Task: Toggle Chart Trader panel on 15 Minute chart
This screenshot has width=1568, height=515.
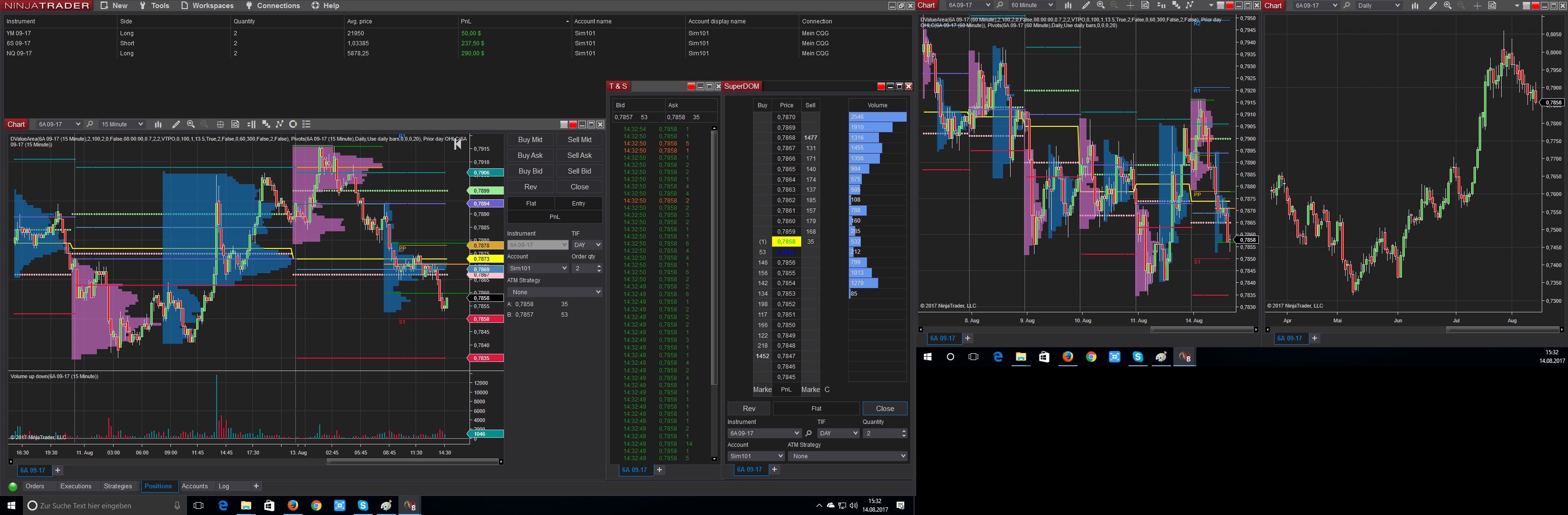Action: [251, 124]
